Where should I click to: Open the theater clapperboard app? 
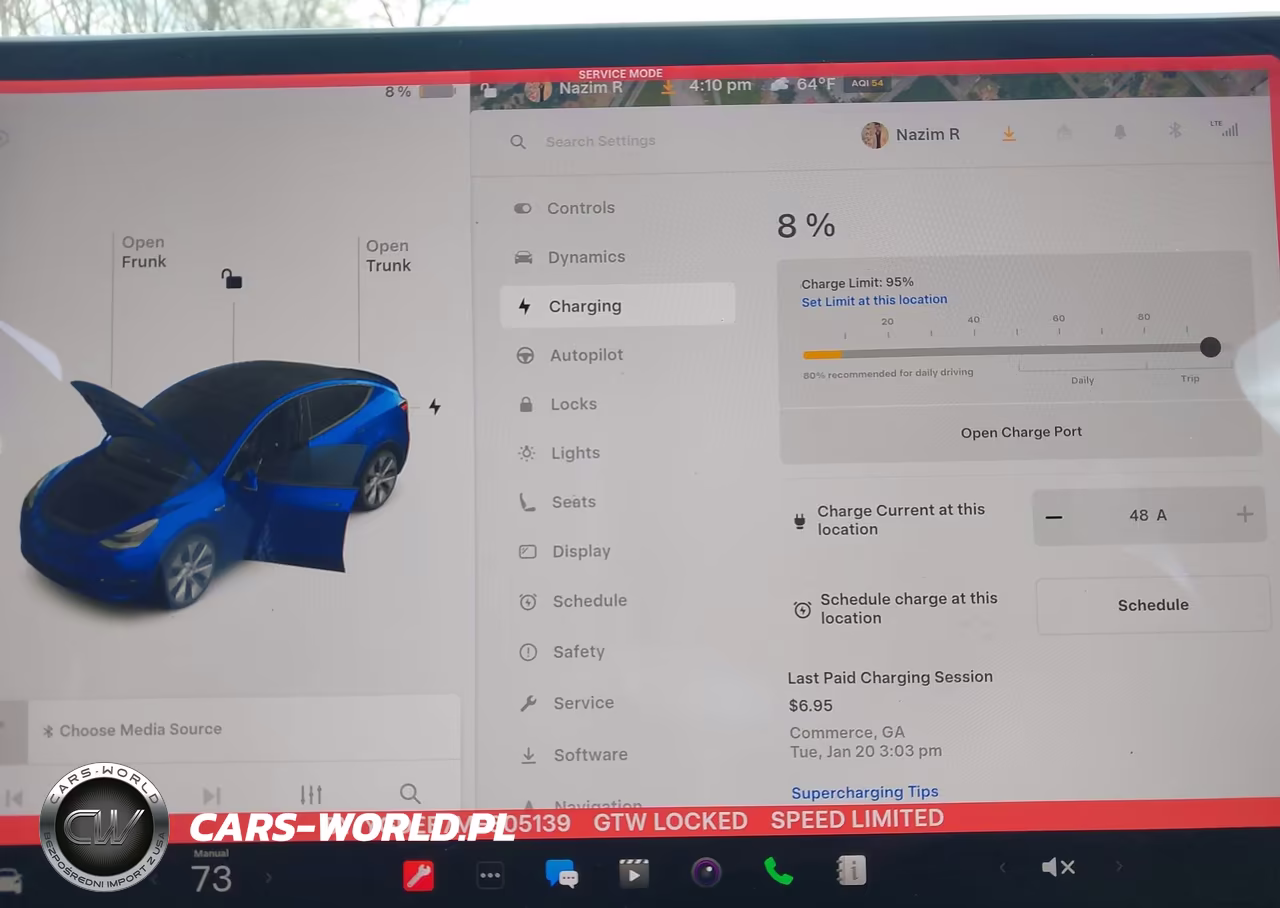point(633,874)
